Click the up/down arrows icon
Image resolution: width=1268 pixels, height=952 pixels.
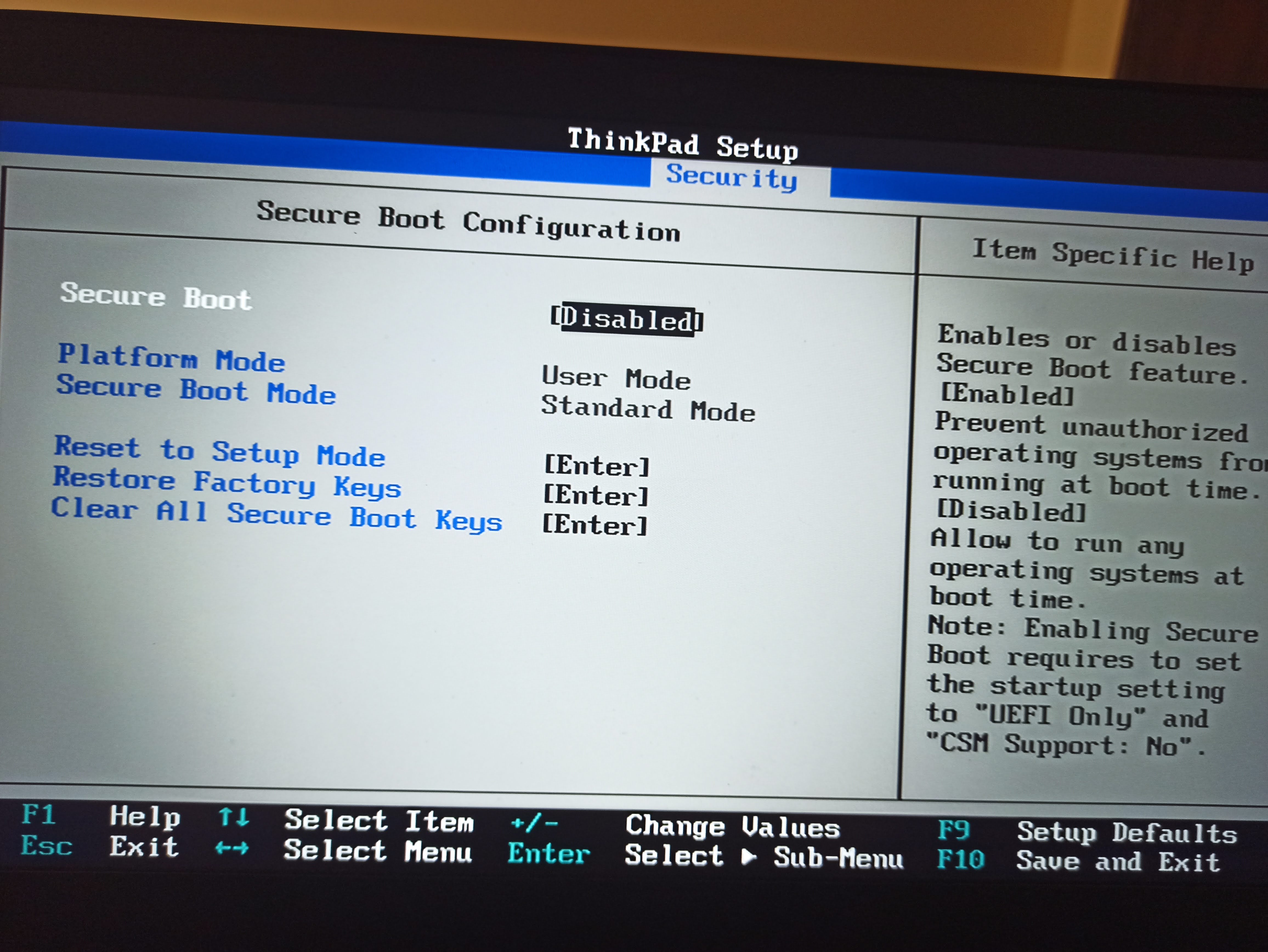point(234,817)
